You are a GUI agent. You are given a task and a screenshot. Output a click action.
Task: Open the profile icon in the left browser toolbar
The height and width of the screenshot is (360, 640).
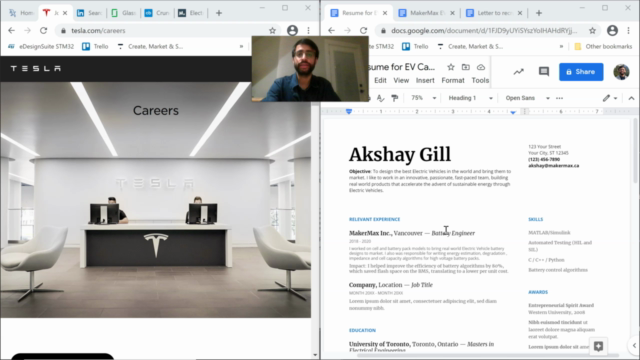point(292,31)
